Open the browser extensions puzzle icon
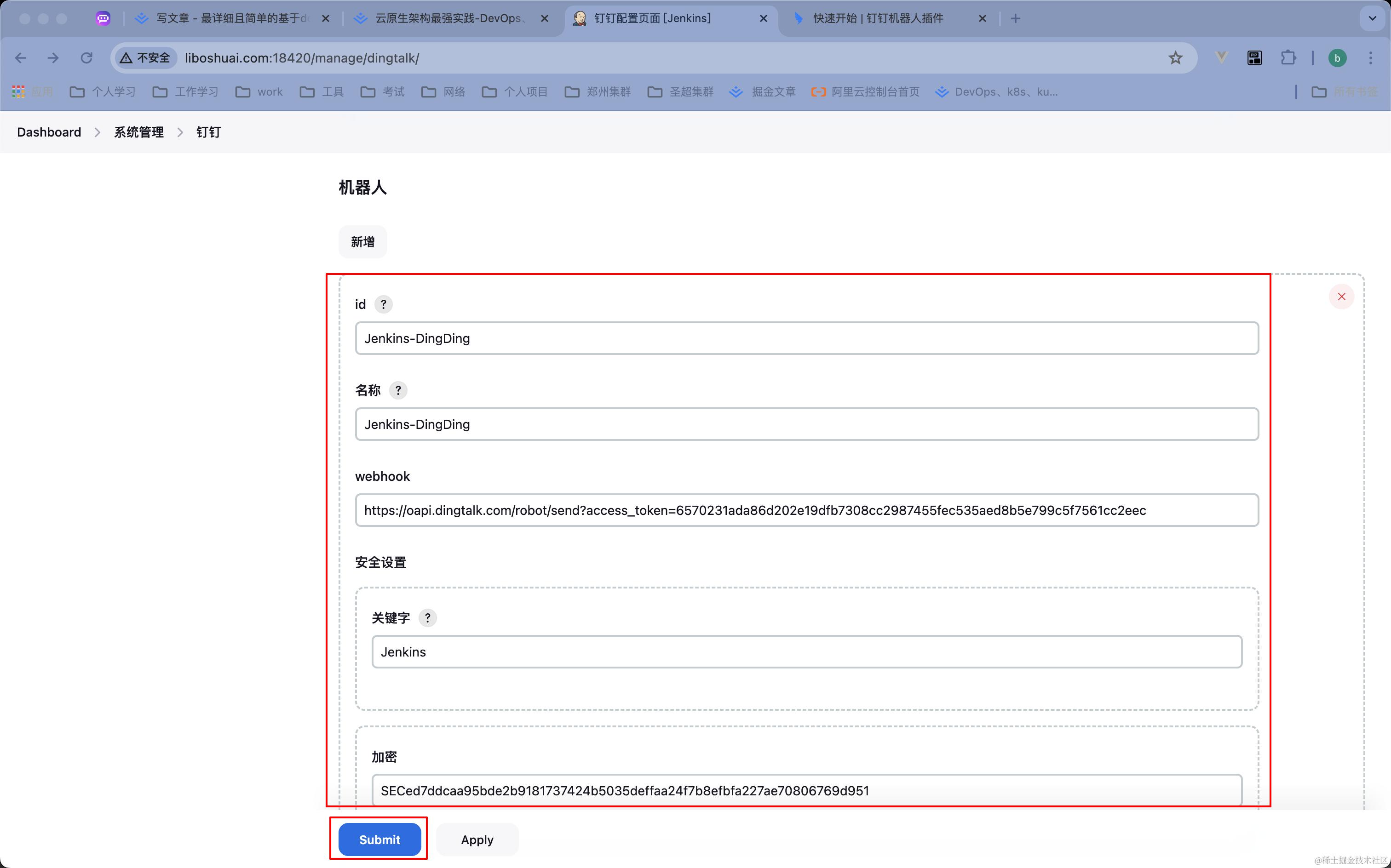 click(x=1288, y=58)
